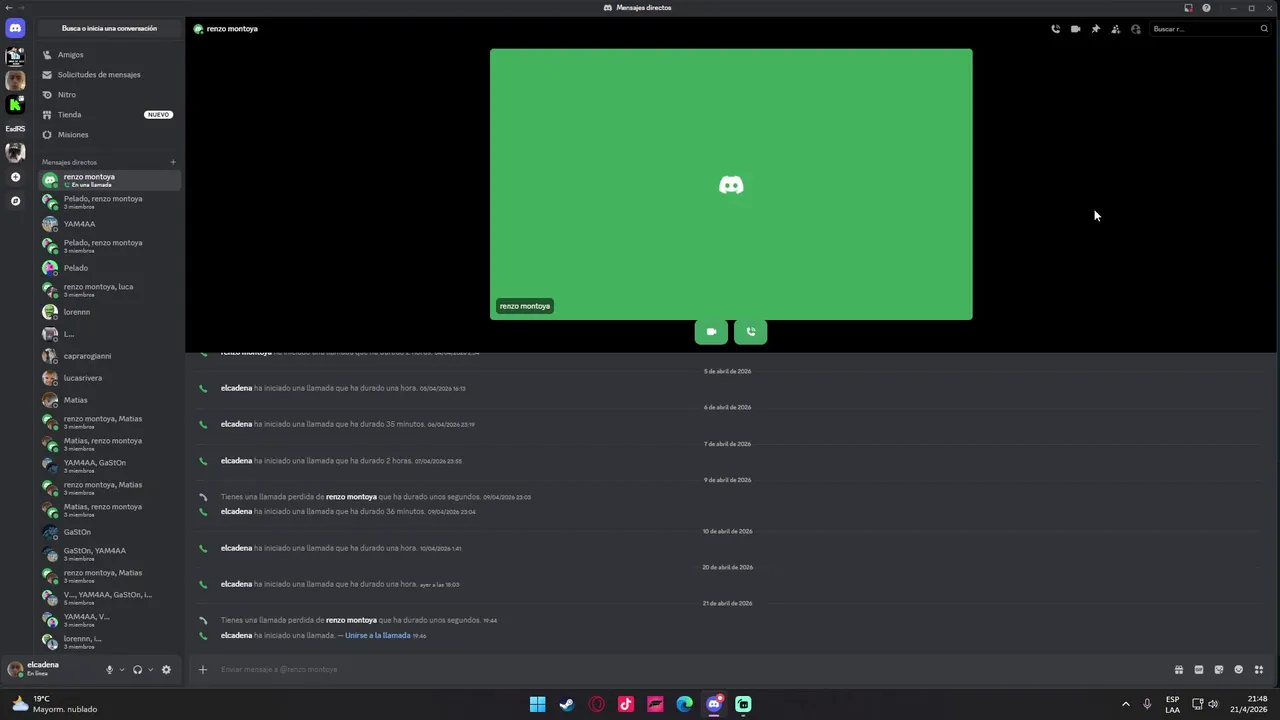Open the green K server icon
This screenshot has height=720, width=1280.
(15, 104)
